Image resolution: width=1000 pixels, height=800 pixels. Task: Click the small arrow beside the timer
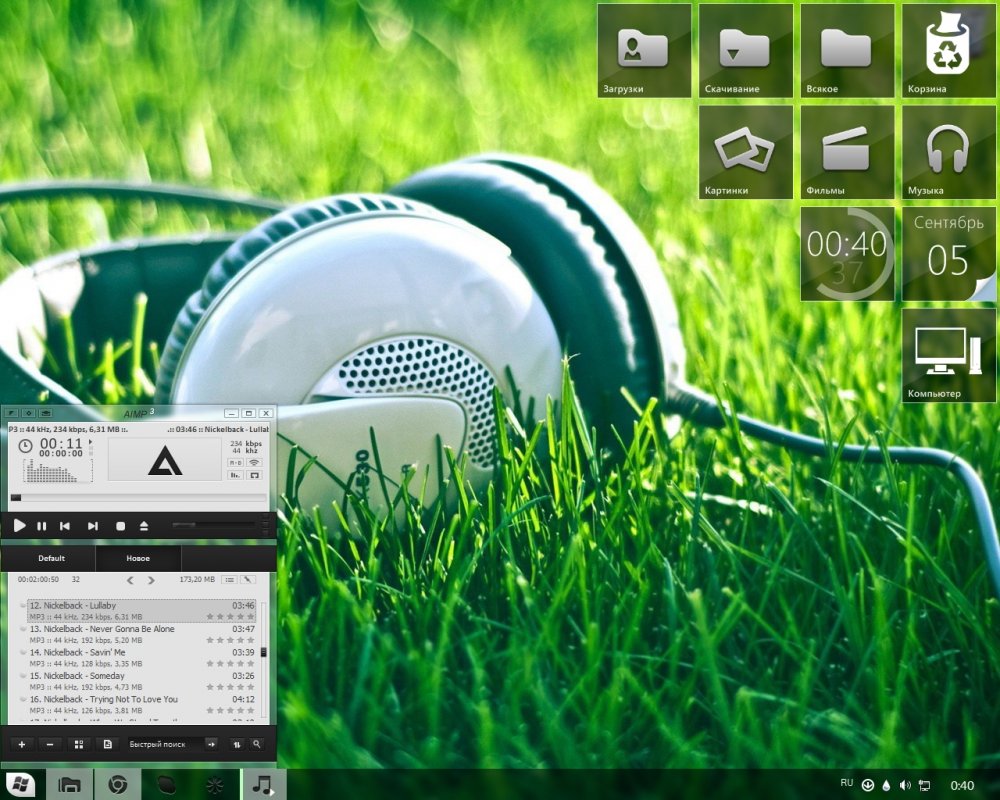pyautogui.click(x=90, y=441)
